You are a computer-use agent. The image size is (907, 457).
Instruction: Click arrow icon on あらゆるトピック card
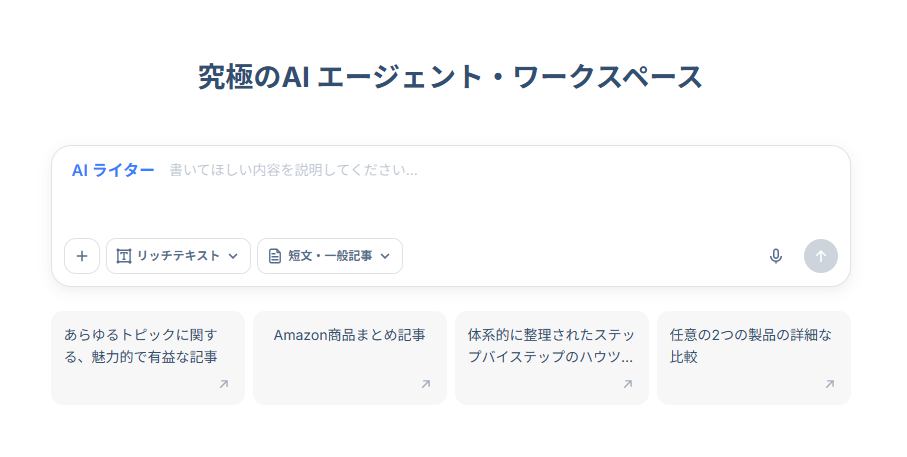[x=223, y=384]
